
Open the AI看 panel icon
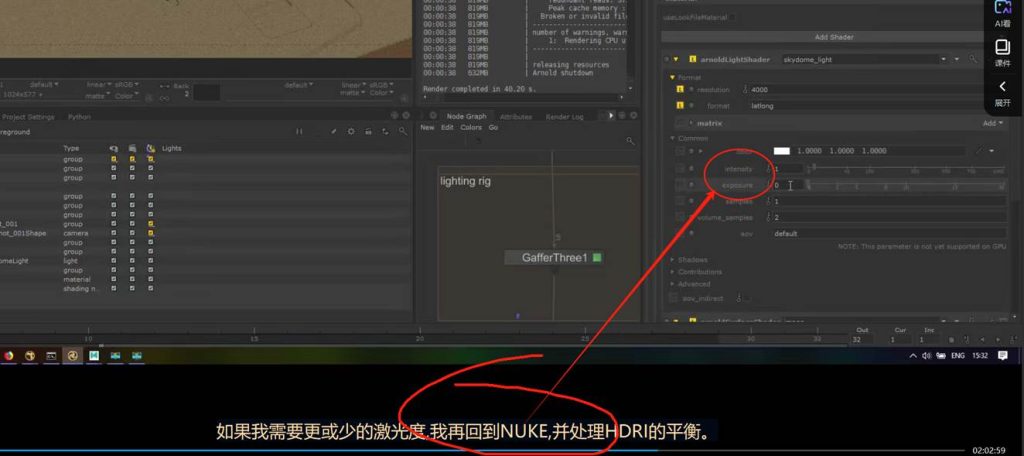pyautogui.click(x=1002, y=12)
